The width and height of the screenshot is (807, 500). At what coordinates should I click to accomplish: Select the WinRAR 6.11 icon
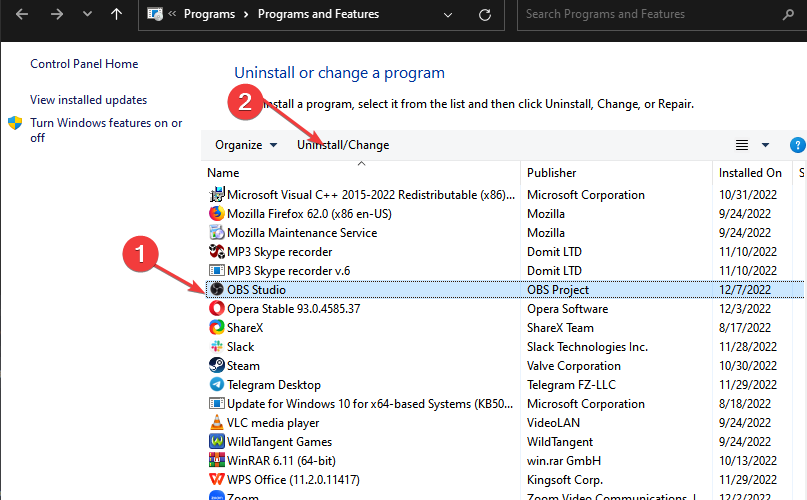click(217, 460)
